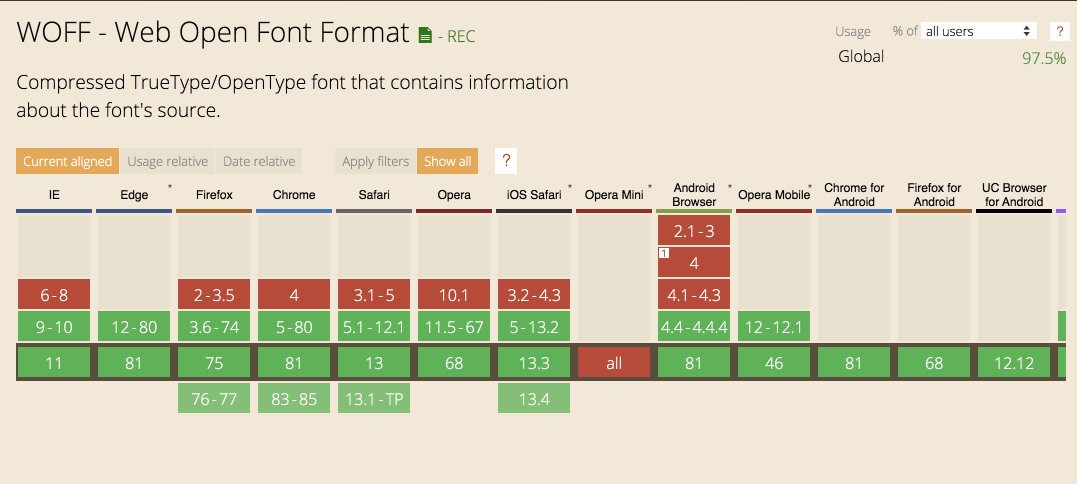Image resolution: width=1077 pixels, height=484 pixels.
Task: Select the Current aligned view
Action: click(67, 161)
